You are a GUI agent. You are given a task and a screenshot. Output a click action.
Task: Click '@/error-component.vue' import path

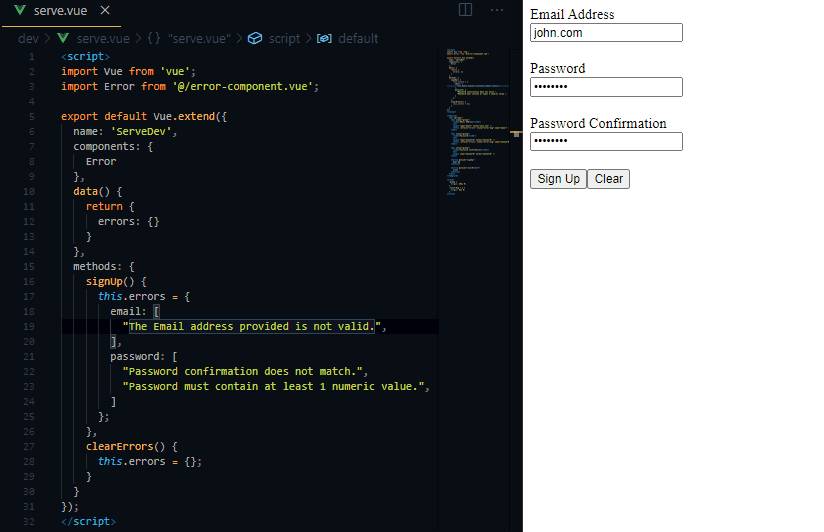point(242,86)
